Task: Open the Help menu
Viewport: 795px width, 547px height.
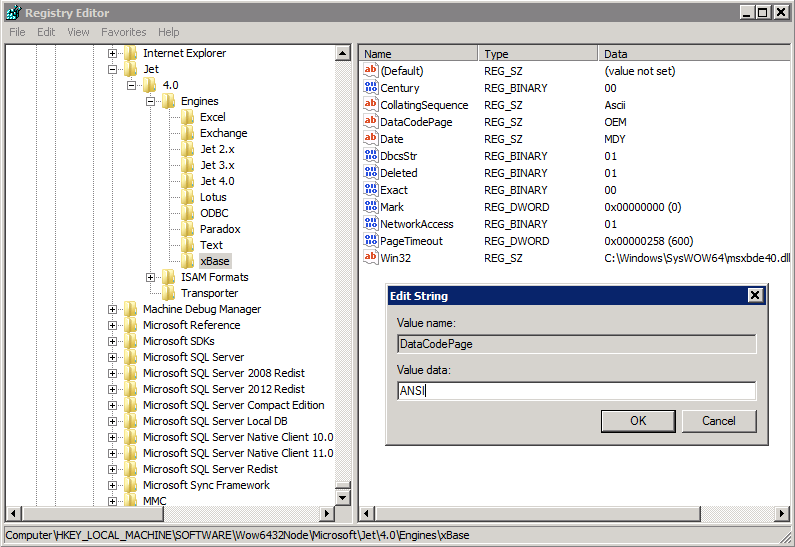Action: pyautogui.click(x=168, y=32)
